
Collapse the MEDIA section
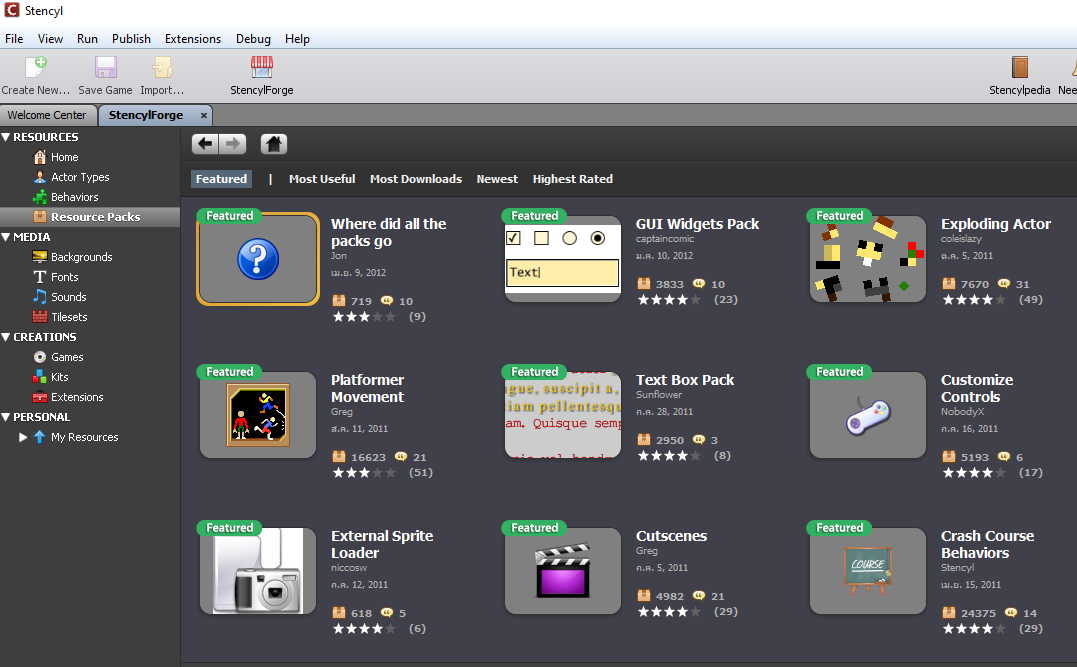6,237
